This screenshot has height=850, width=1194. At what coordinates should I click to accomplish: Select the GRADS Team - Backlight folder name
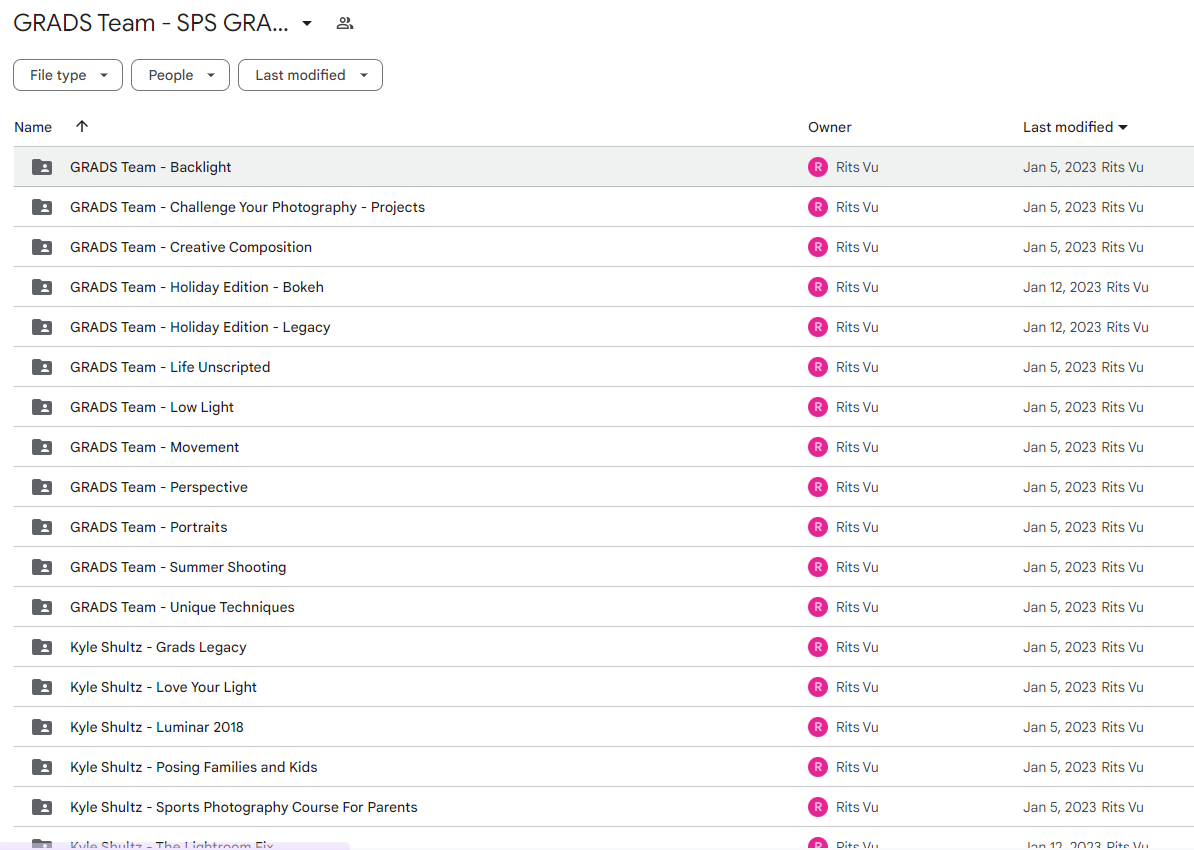coord(151,167)
